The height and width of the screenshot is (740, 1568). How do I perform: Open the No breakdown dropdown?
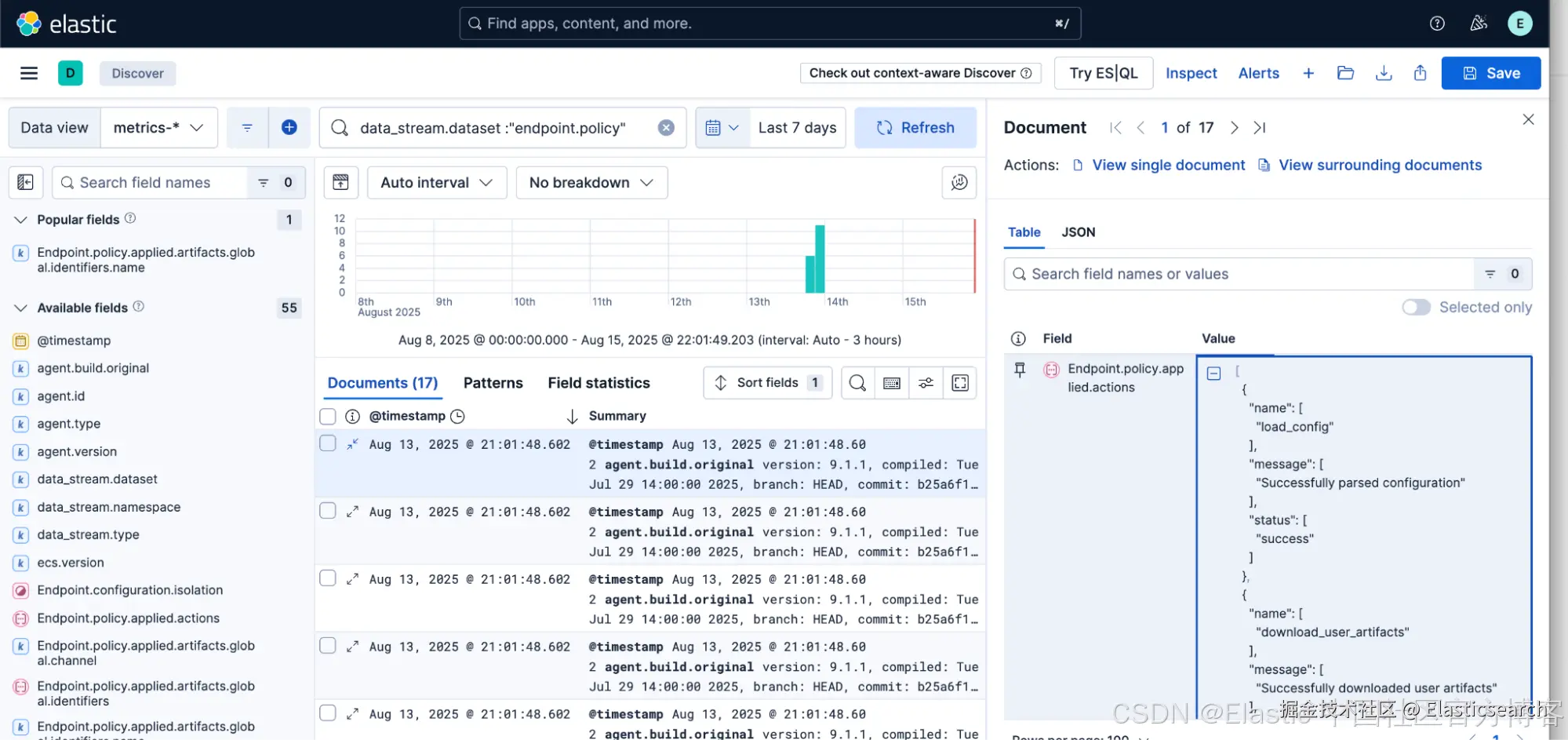pos(591,182)
